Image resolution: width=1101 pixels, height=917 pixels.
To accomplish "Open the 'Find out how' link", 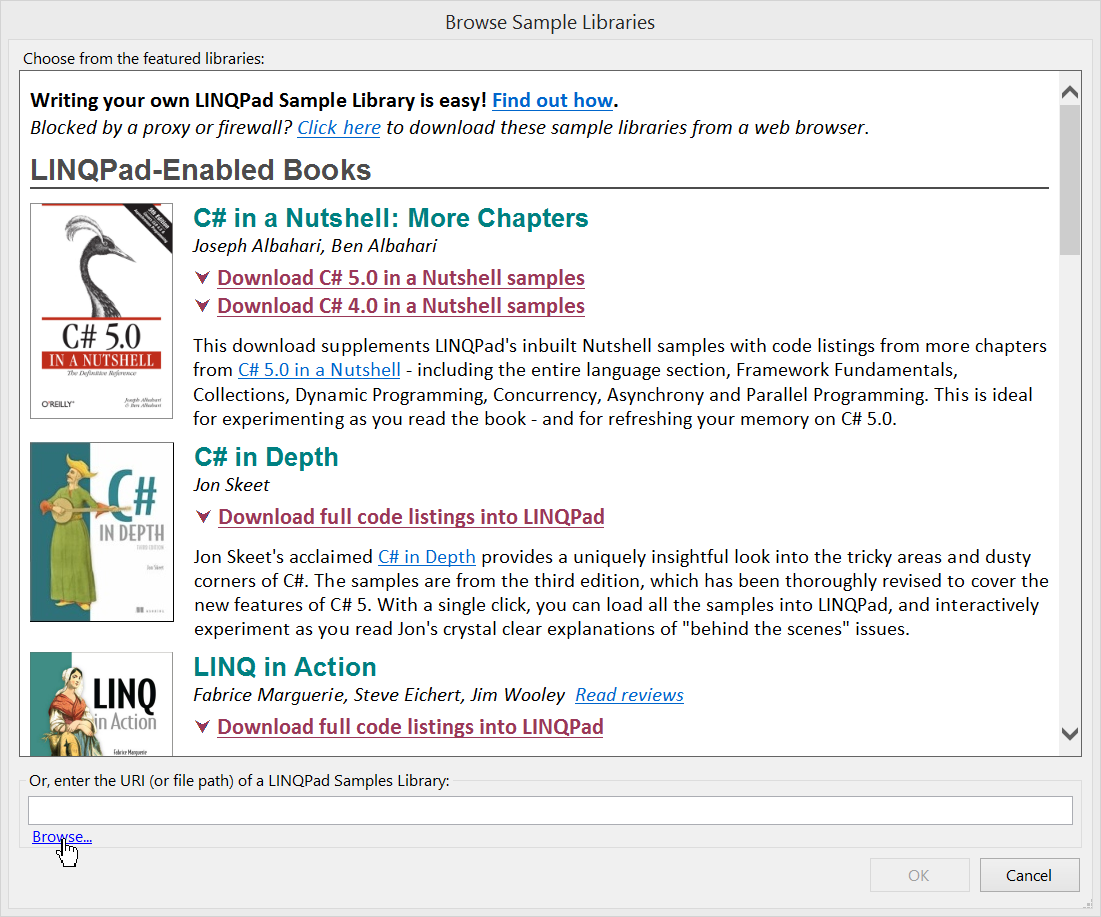I will pos(553,100).
